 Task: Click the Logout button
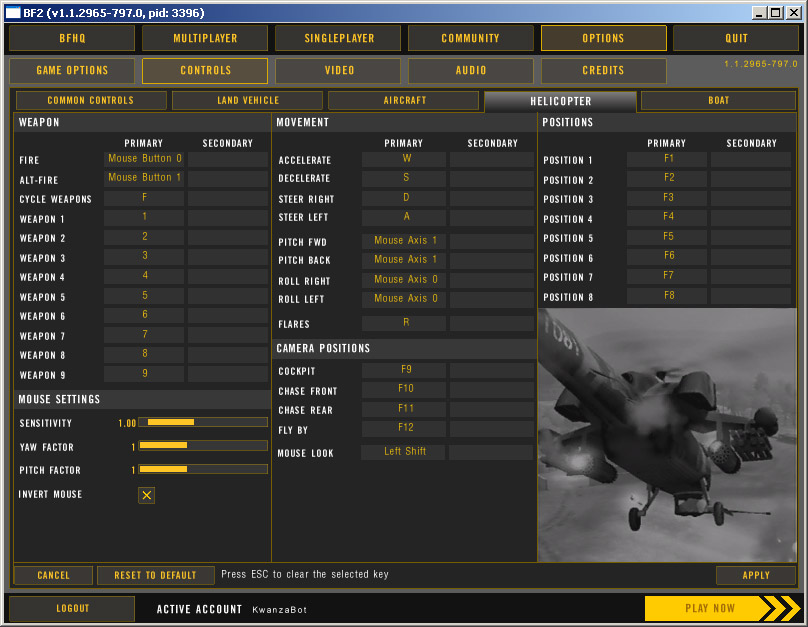click(x=72, y=608)
